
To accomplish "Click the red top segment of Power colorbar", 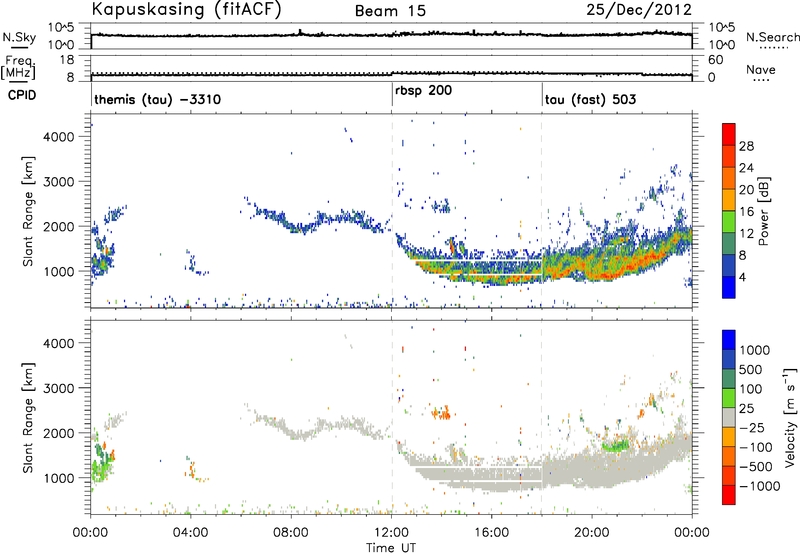I will (x=729, y=135).
